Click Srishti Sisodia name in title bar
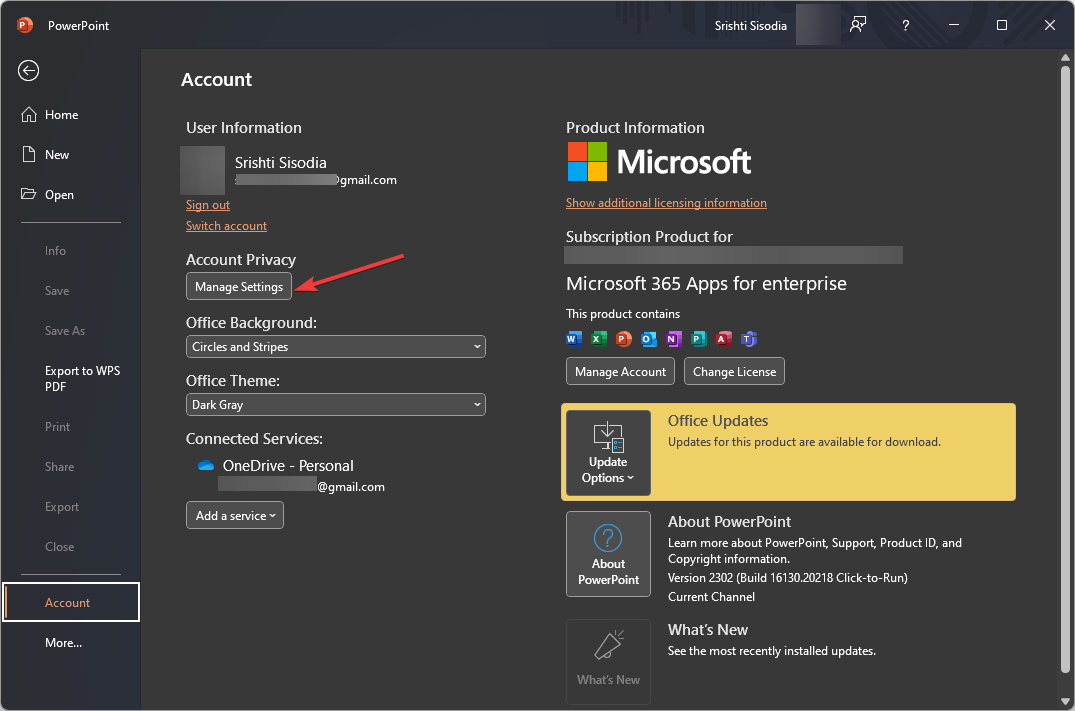Screen dimensions: 1075x711 click(750, 25)
